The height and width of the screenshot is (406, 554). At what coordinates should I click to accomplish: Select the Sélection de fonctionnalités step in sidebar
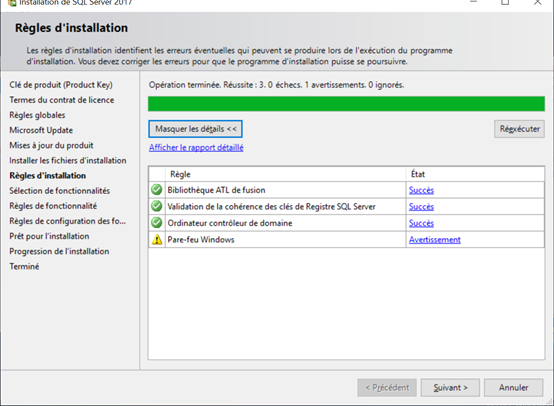click(x=59, y=191)
